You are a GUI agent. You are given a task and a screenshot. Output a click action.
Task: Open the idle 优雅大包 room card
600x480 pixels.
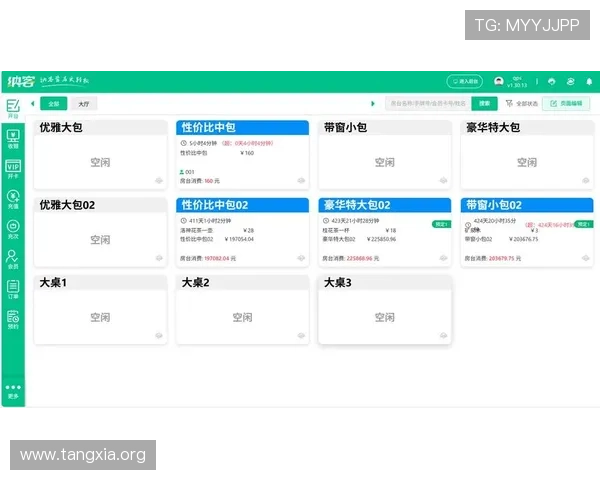point(100,155)
